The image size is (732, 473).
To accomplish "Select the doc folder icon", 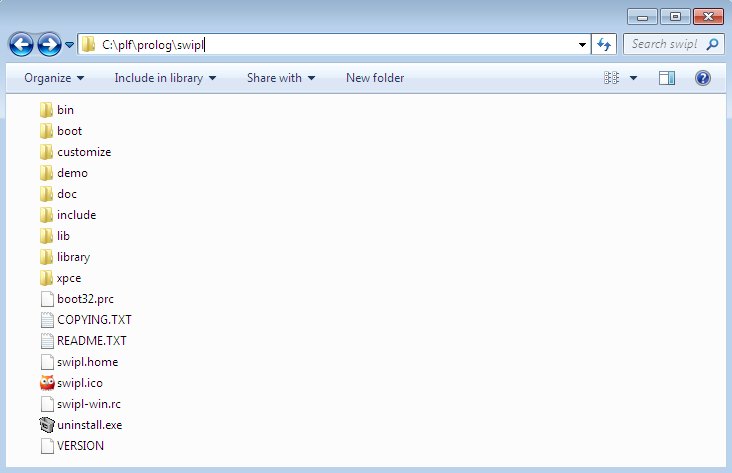I will click(x=46, y=194).
